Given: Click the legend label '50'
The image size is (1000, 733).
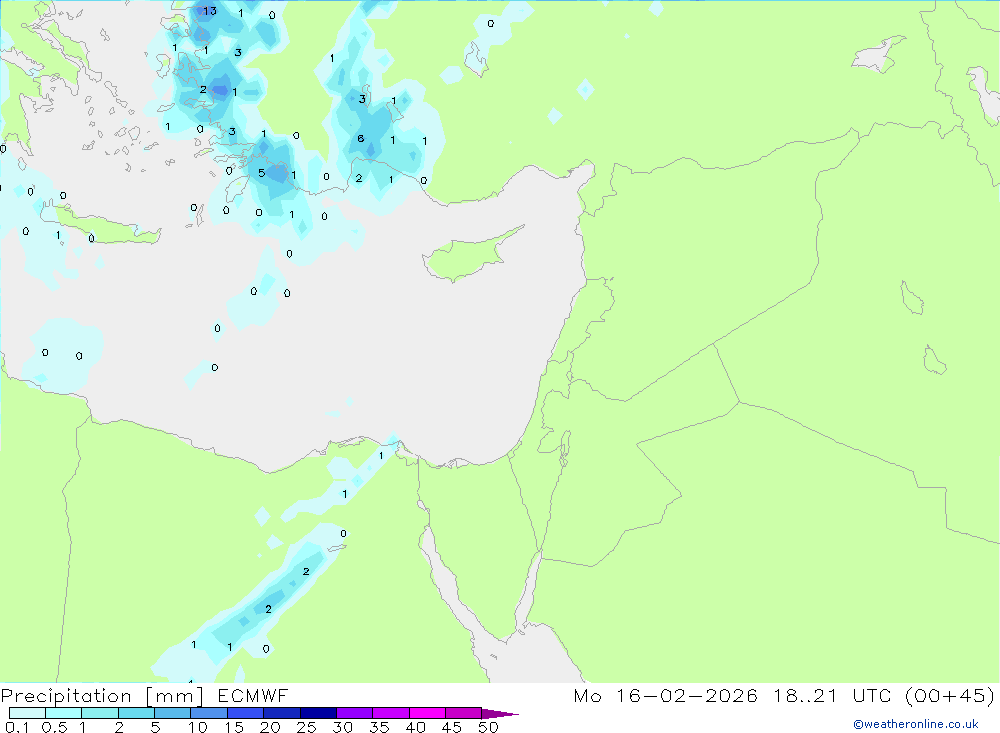Looking at the screenshot, I should pos(488,727).
